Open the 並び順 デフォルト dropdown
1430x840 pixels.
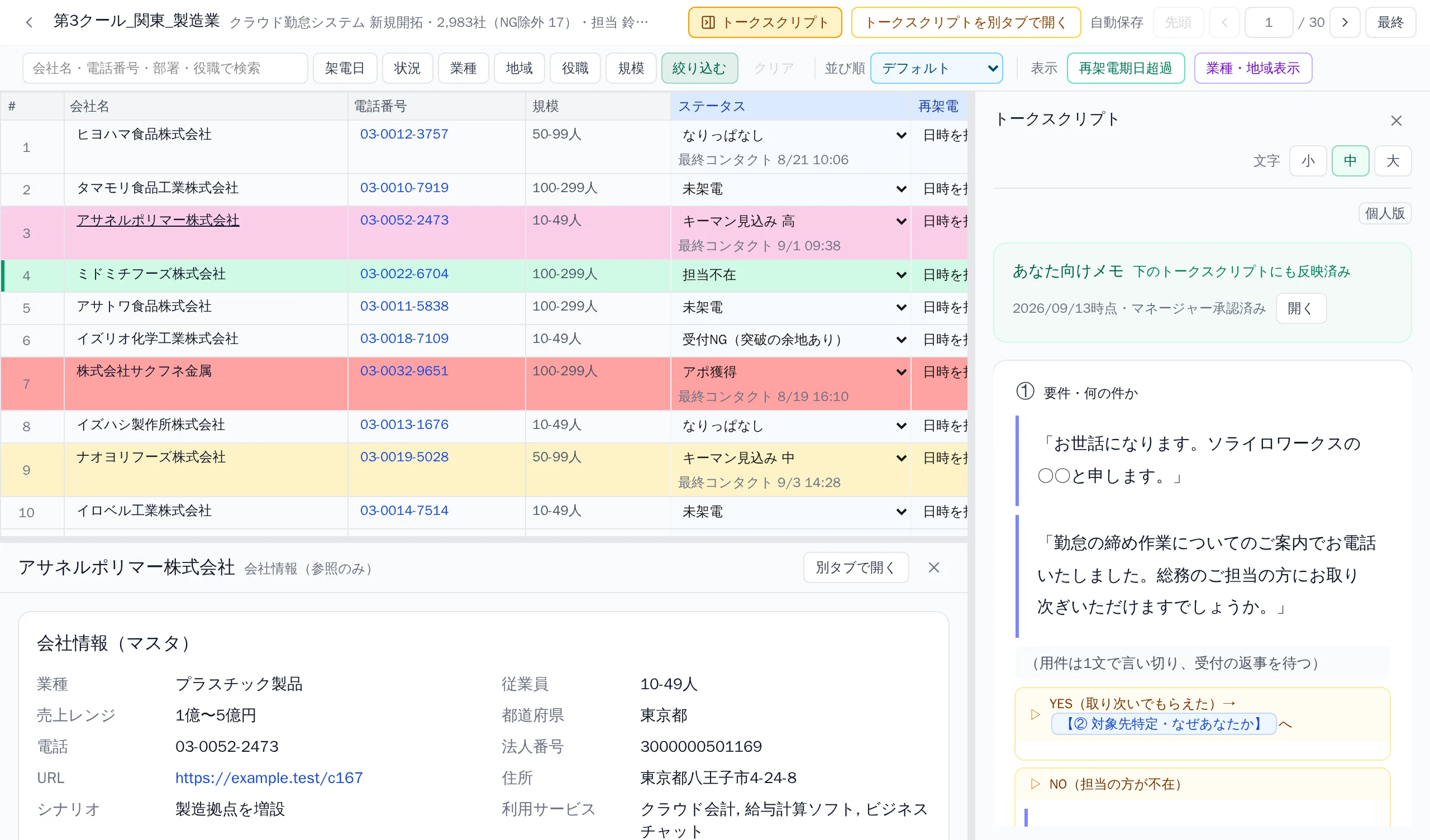tap(936, 68)
